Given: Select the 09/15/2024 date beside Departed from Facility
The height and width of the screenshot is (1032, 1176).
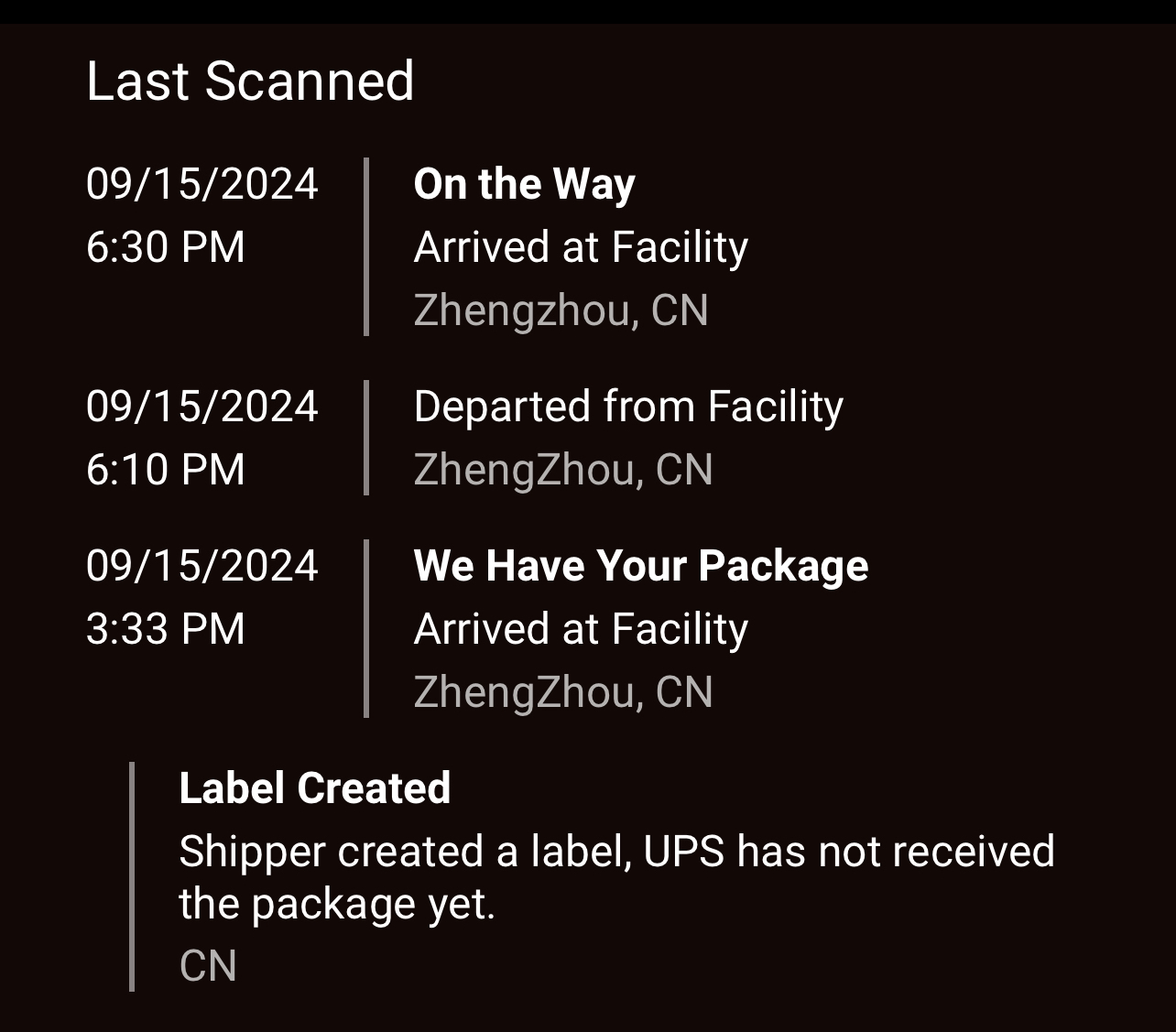Looking at the screenshot, I should point(202,407).
